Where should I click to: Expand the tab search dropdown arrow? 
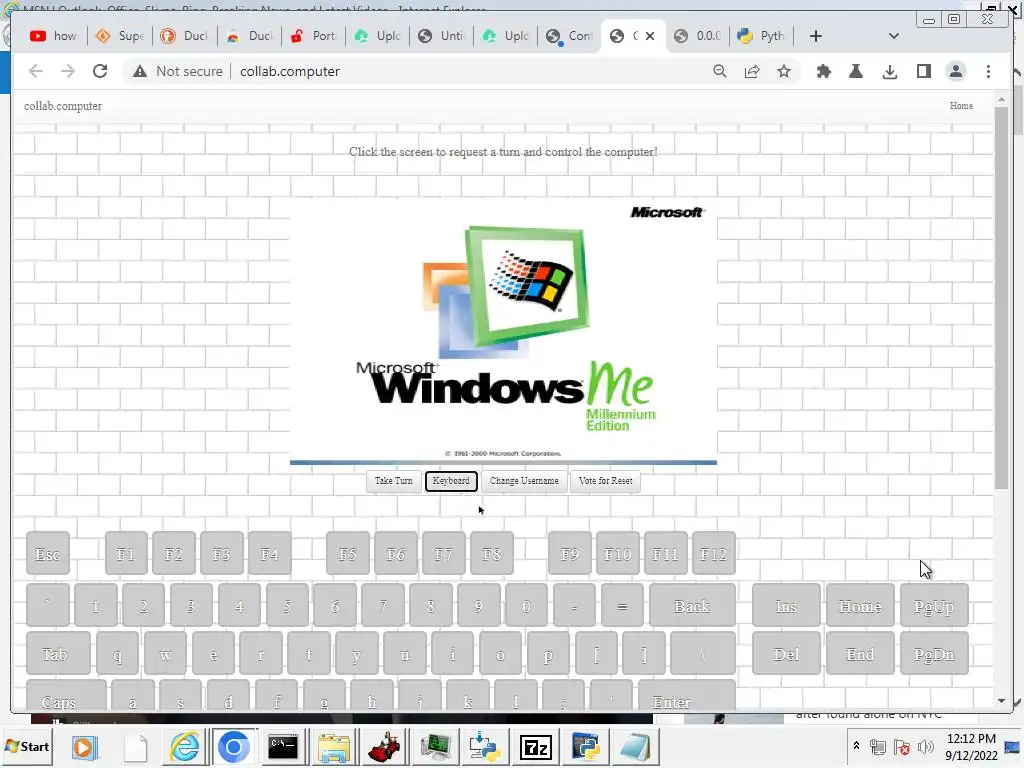(894, 36)
